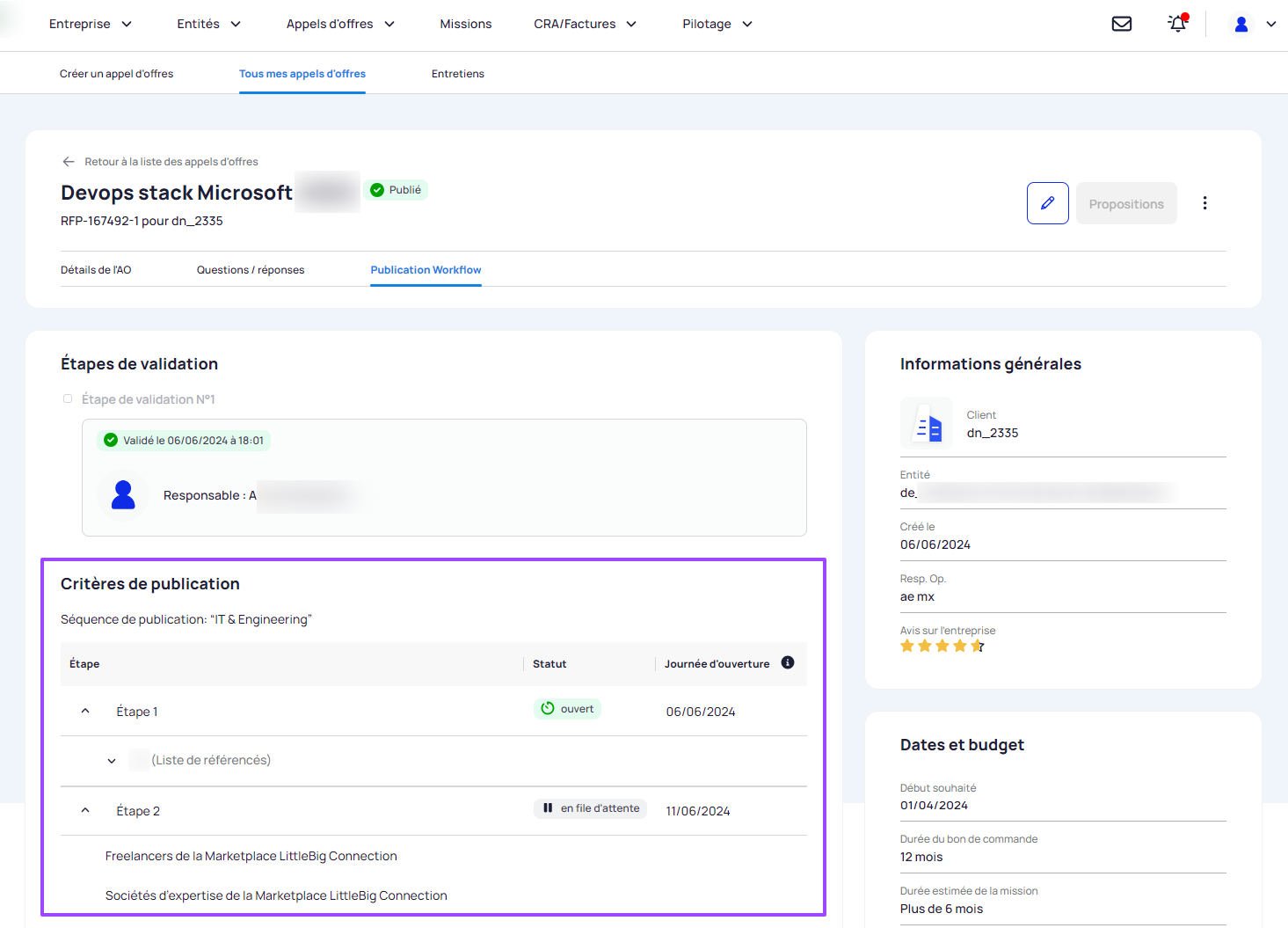
Task: Collapse the Étape 2 row
Action: point(85,810)
